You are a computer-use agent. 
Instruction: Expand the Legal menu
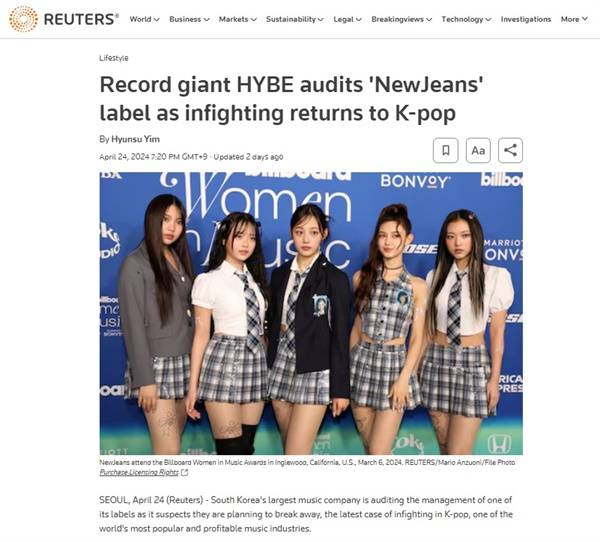[347, 19]
